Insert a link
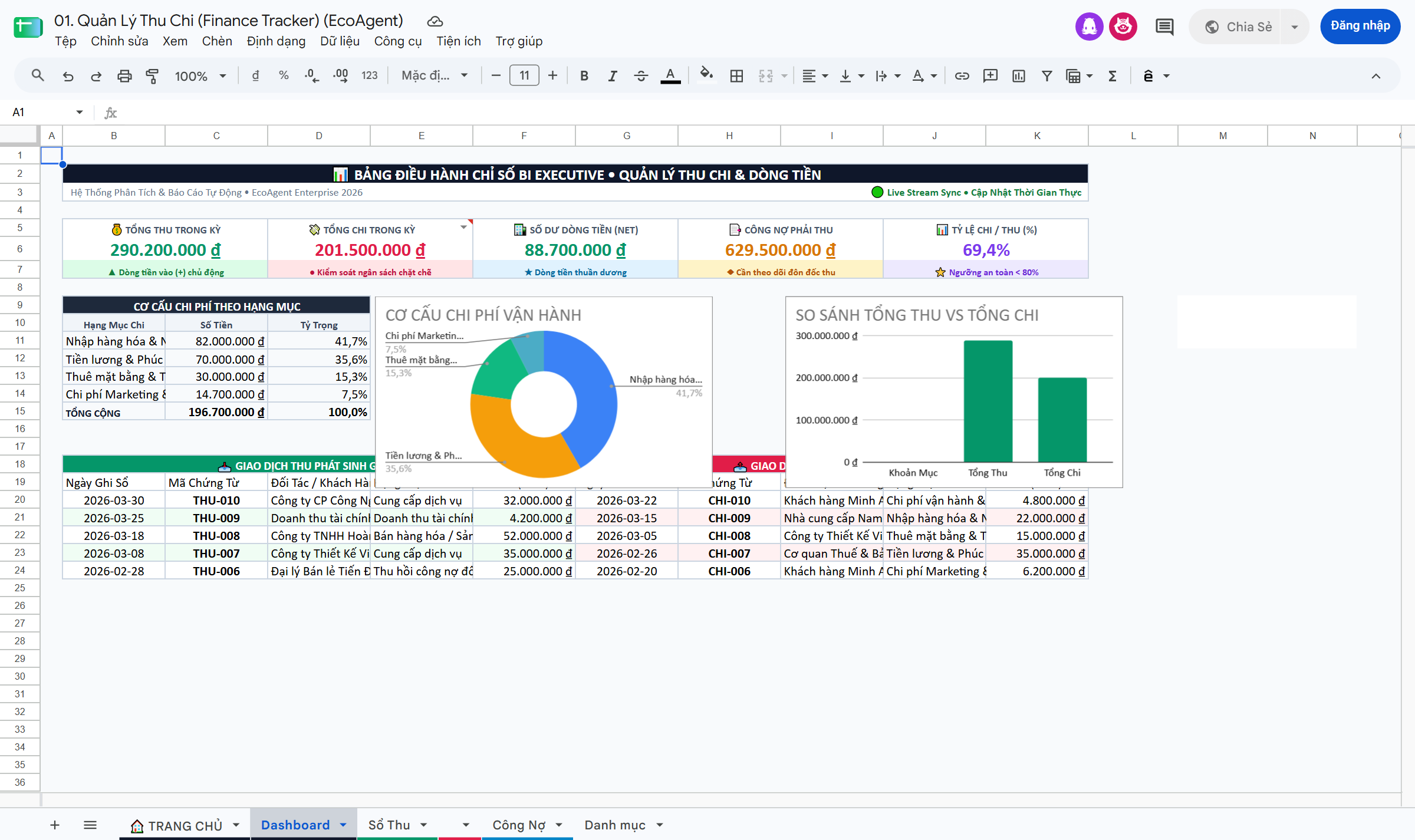 [x=962, y=76]
